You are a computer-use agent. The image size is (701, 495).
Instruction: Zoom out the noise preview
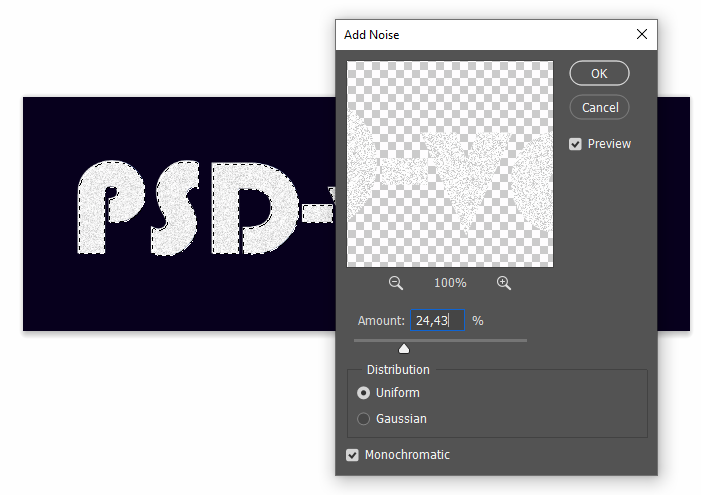coord(396,283)
